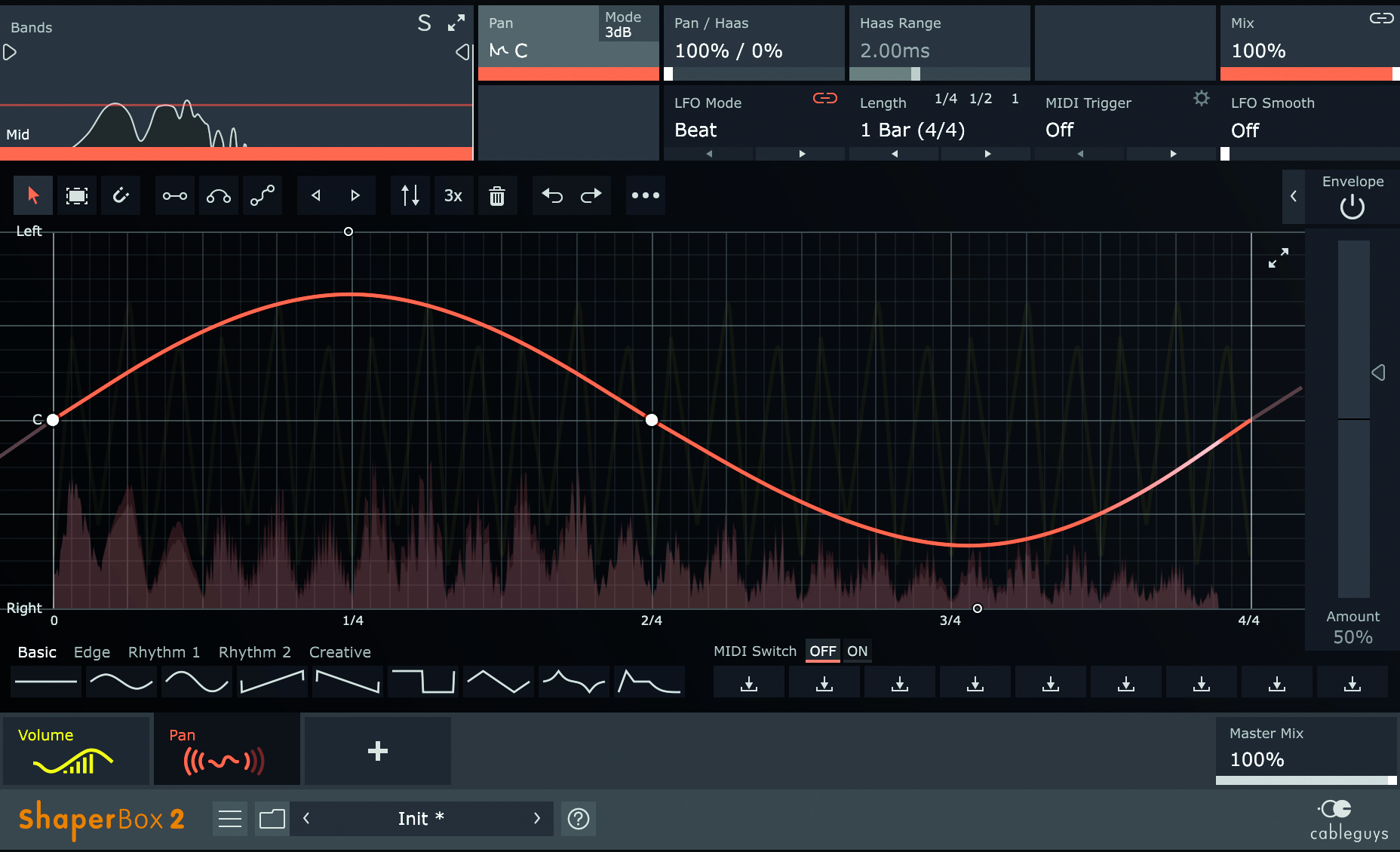Image resolution: width=1400 pixels, height=852 pixels.
Task: Toggle the Mix link icon
Action: pyautogui.click(x=1382, y=18)
